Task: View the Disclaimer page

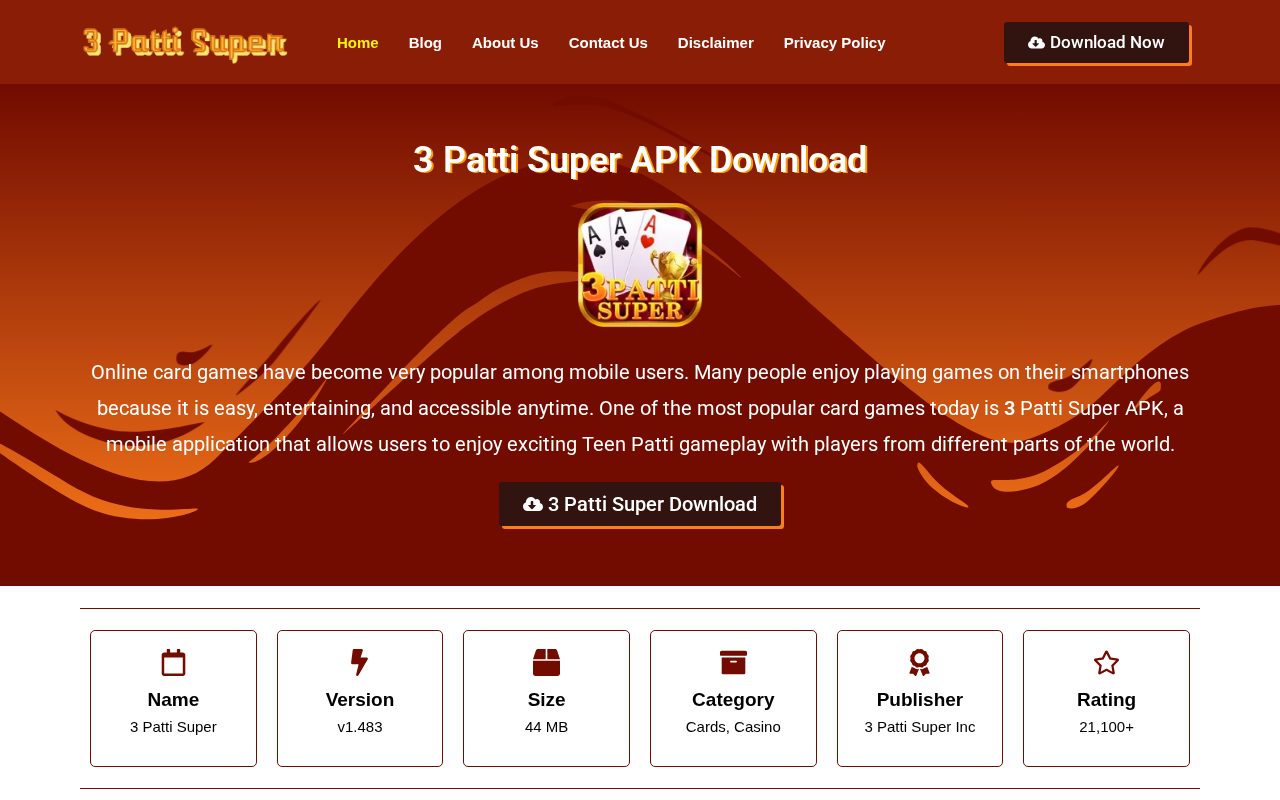Action: (716, 43)
